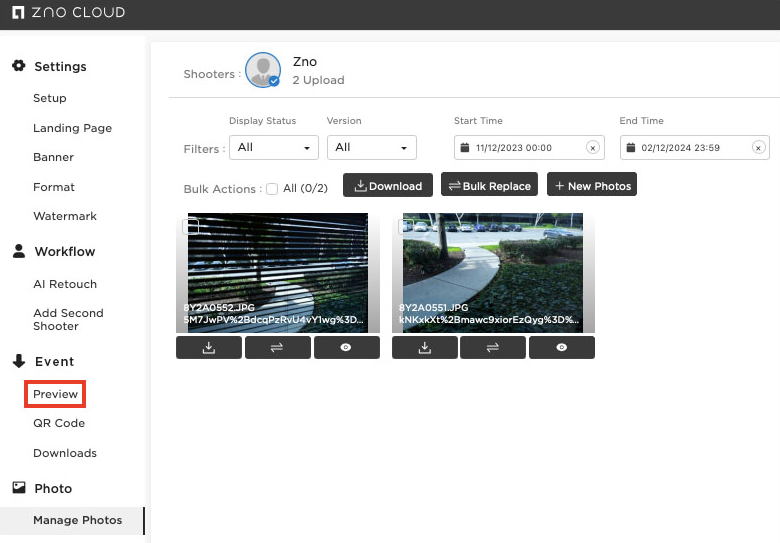This screenshot has width=780, height=543.
Task: Download photo 8Y2A0551.JPG with its download icon
Action: point(425,348)
